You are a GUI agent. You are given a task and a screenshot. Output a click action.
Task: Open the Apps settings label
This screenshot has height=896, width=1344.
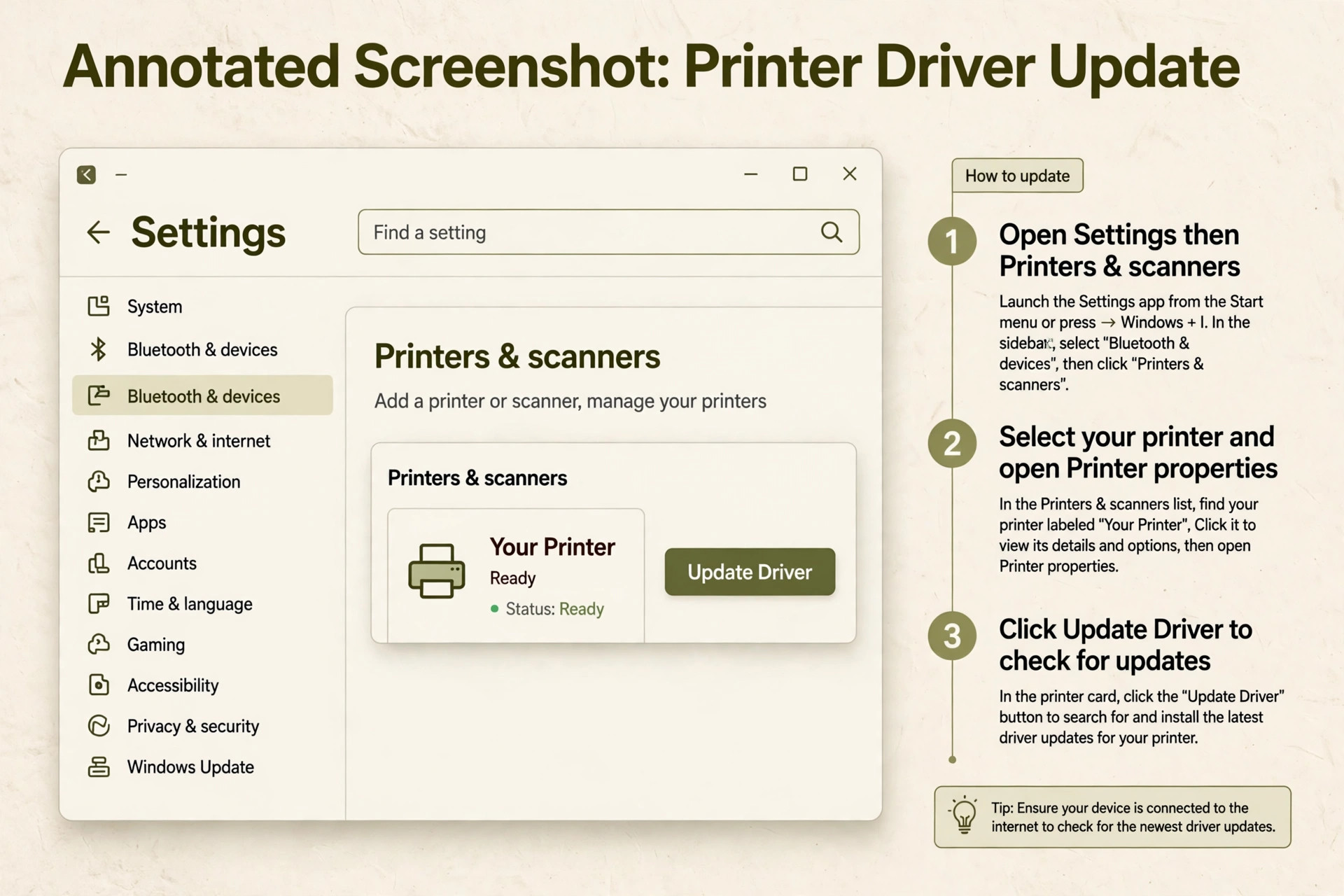146,523
